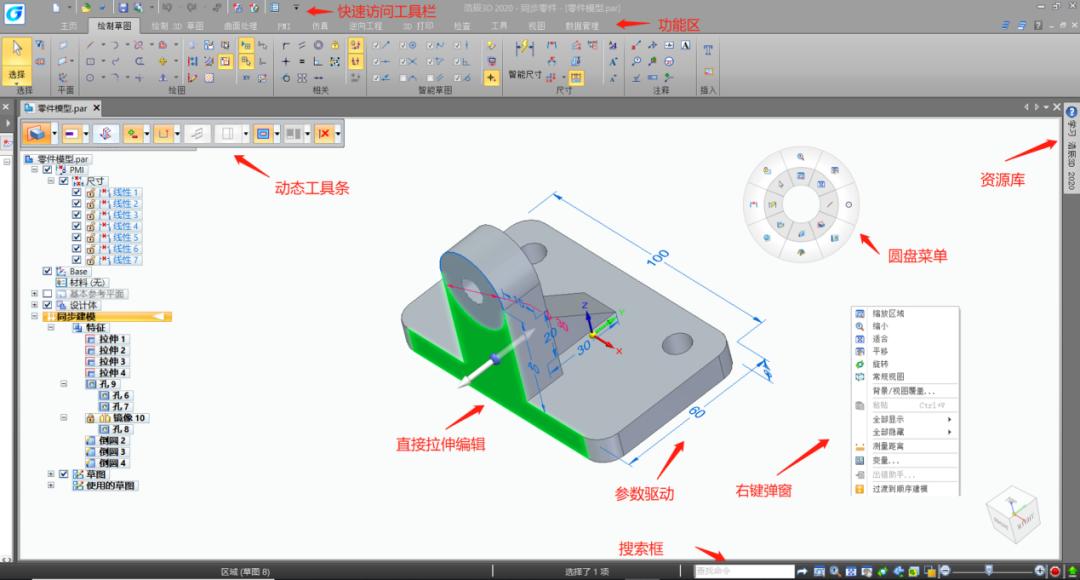Image resolution: width=1080 pixels, height=580 pixels.
Task: Click the zoom slider on the status bar
Action: click(989, 569)
